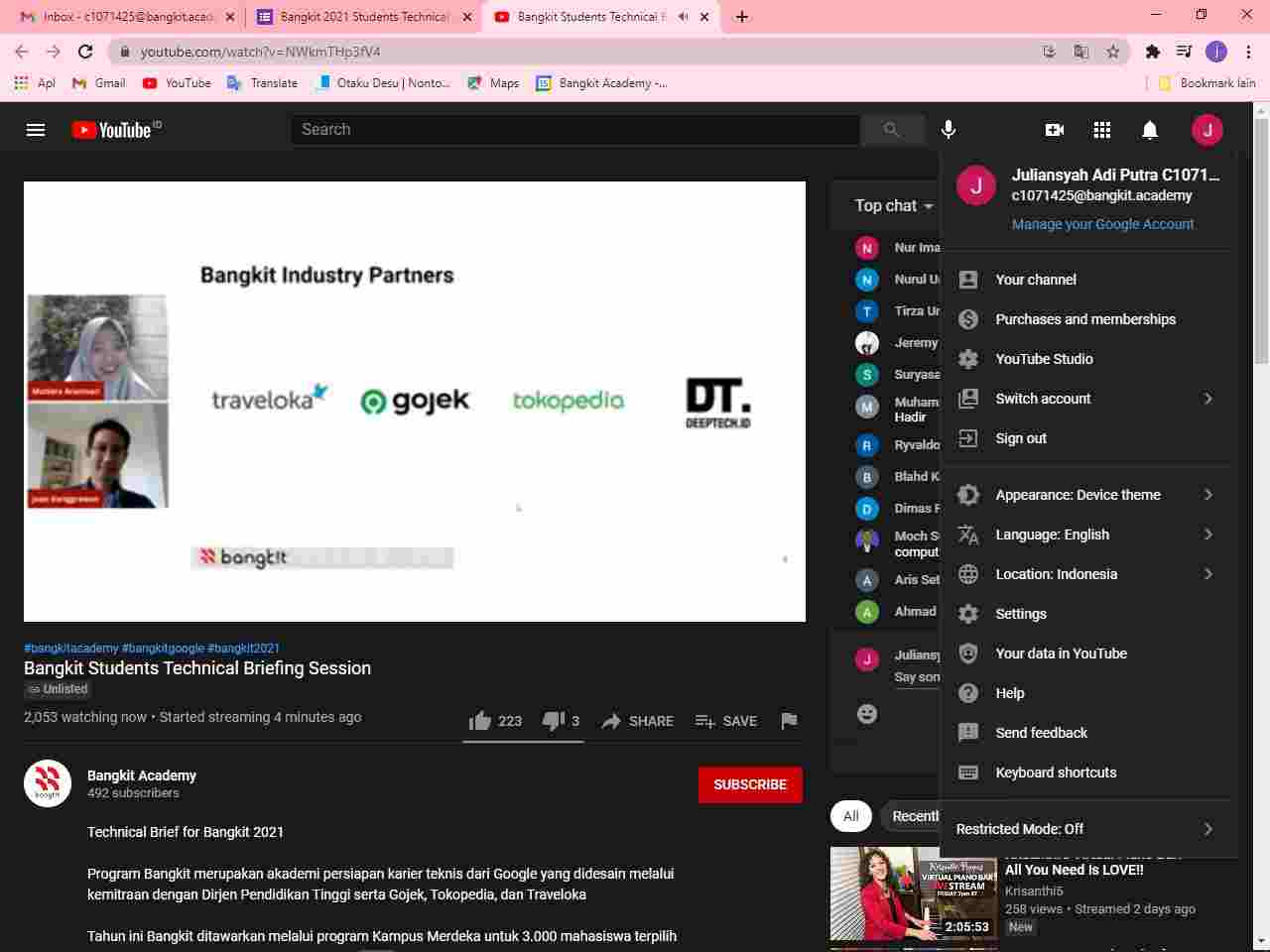This screenshot has height=952, width=1270.
Task: Expand the Restricted Mode: Off setting
Action: tap(1083, 829)
